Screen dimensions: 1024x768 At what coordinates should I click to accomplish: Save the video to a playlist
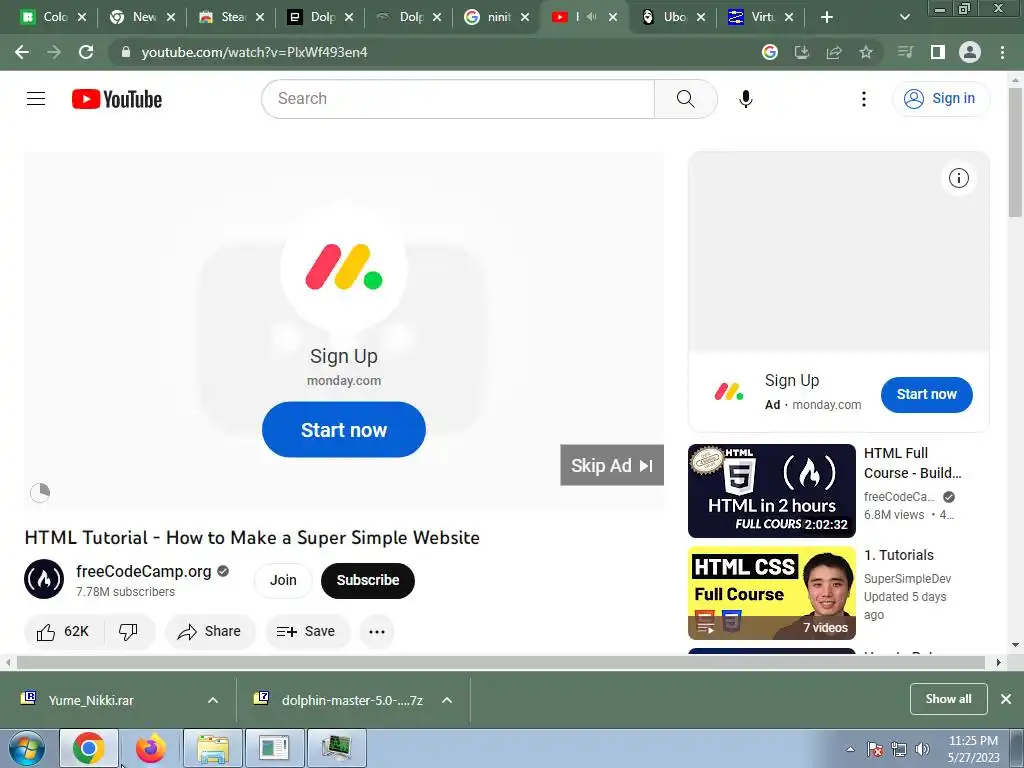point(307,632)
